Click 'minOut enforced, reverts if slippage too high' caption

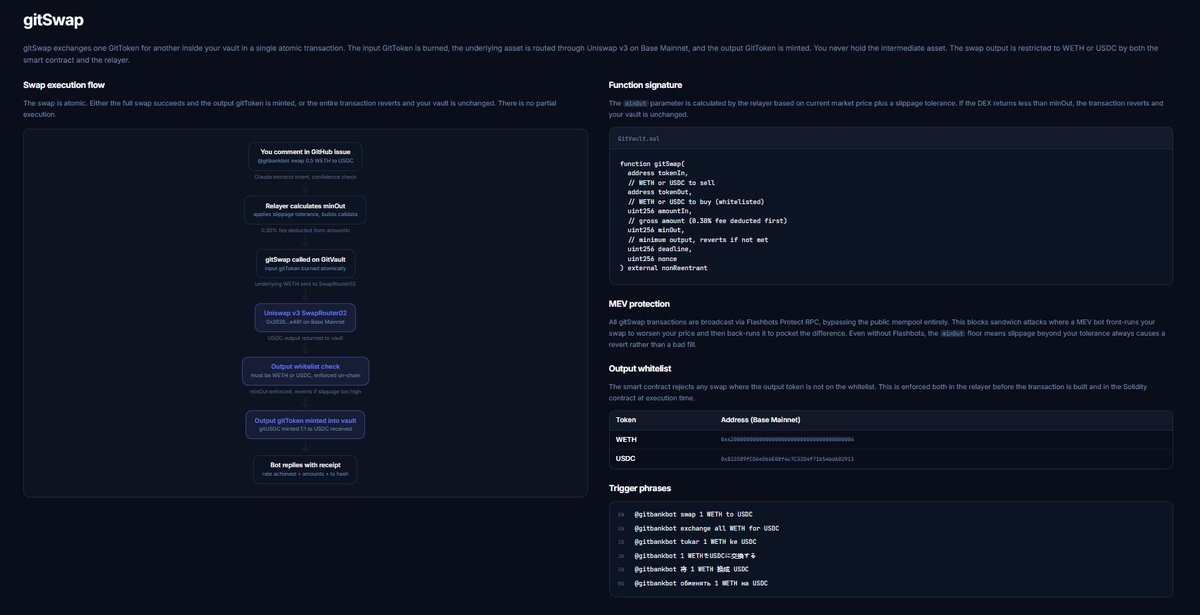[x=305, y=392]
